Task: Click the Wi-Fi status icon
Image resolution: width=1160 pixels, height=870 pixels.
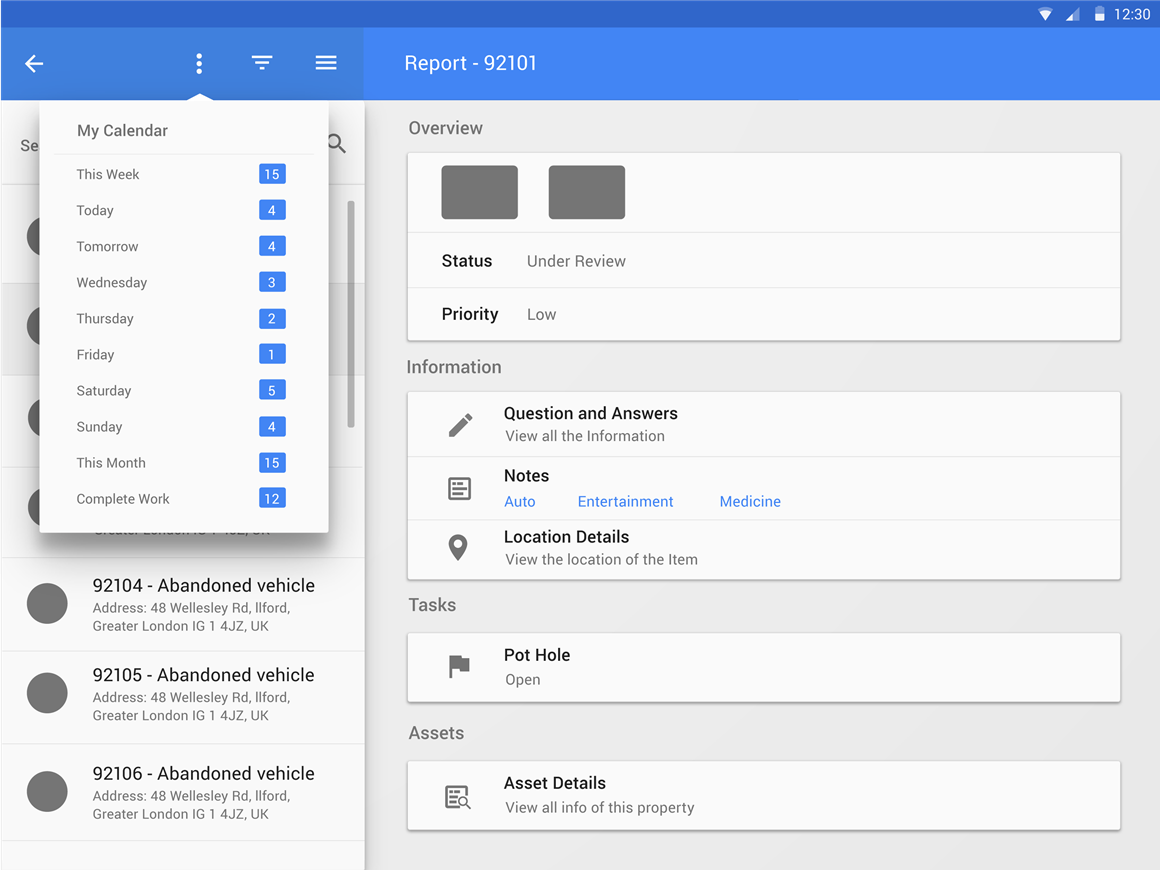Action: (1045, 14)
